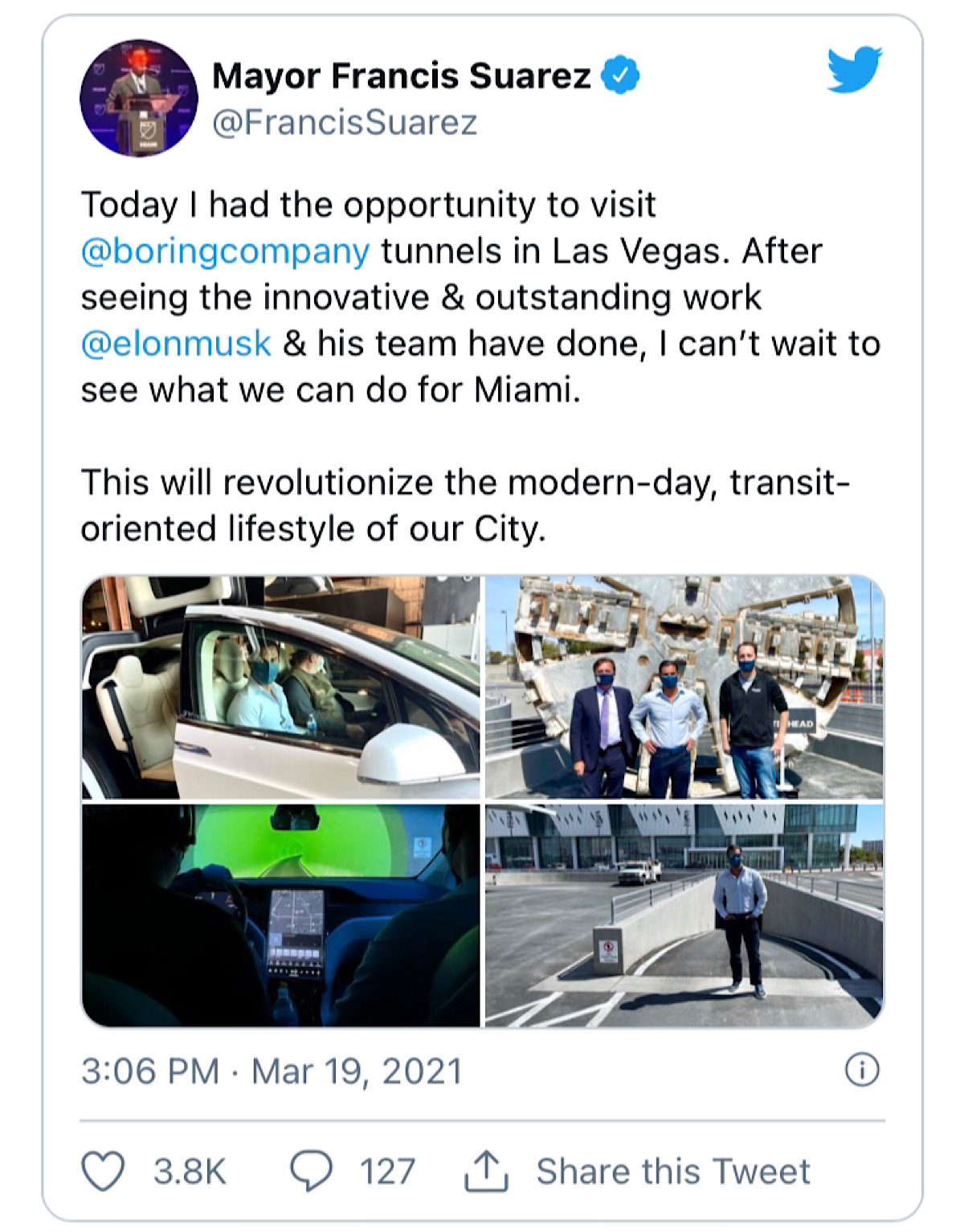Click the Twitter bird logo
This screenshot has height=1232, width=964.
(855, 70)
